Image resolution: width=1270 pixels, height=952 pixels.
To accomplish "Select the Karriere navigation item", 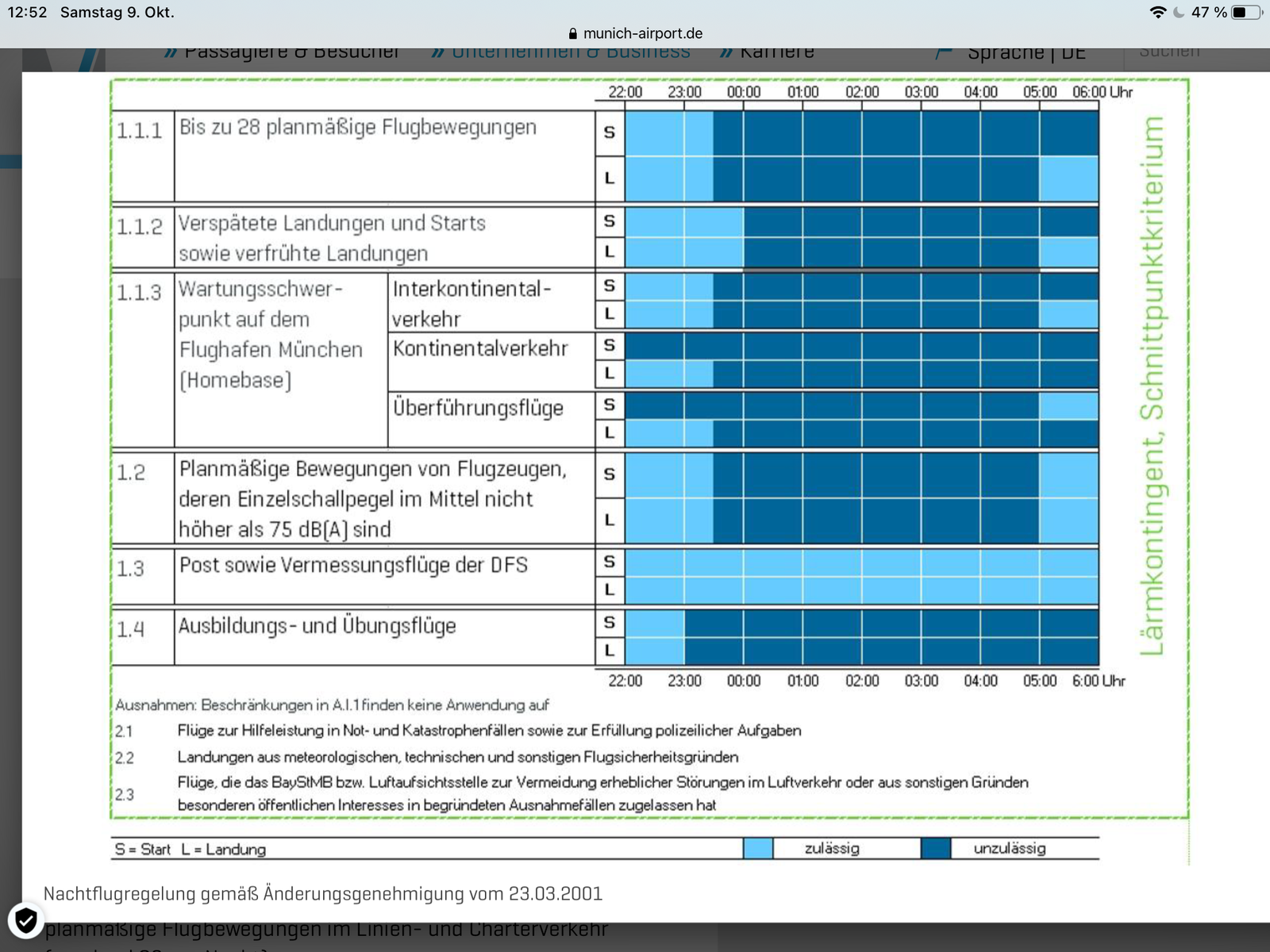I will pyautogui.click(x=777, y=53).
